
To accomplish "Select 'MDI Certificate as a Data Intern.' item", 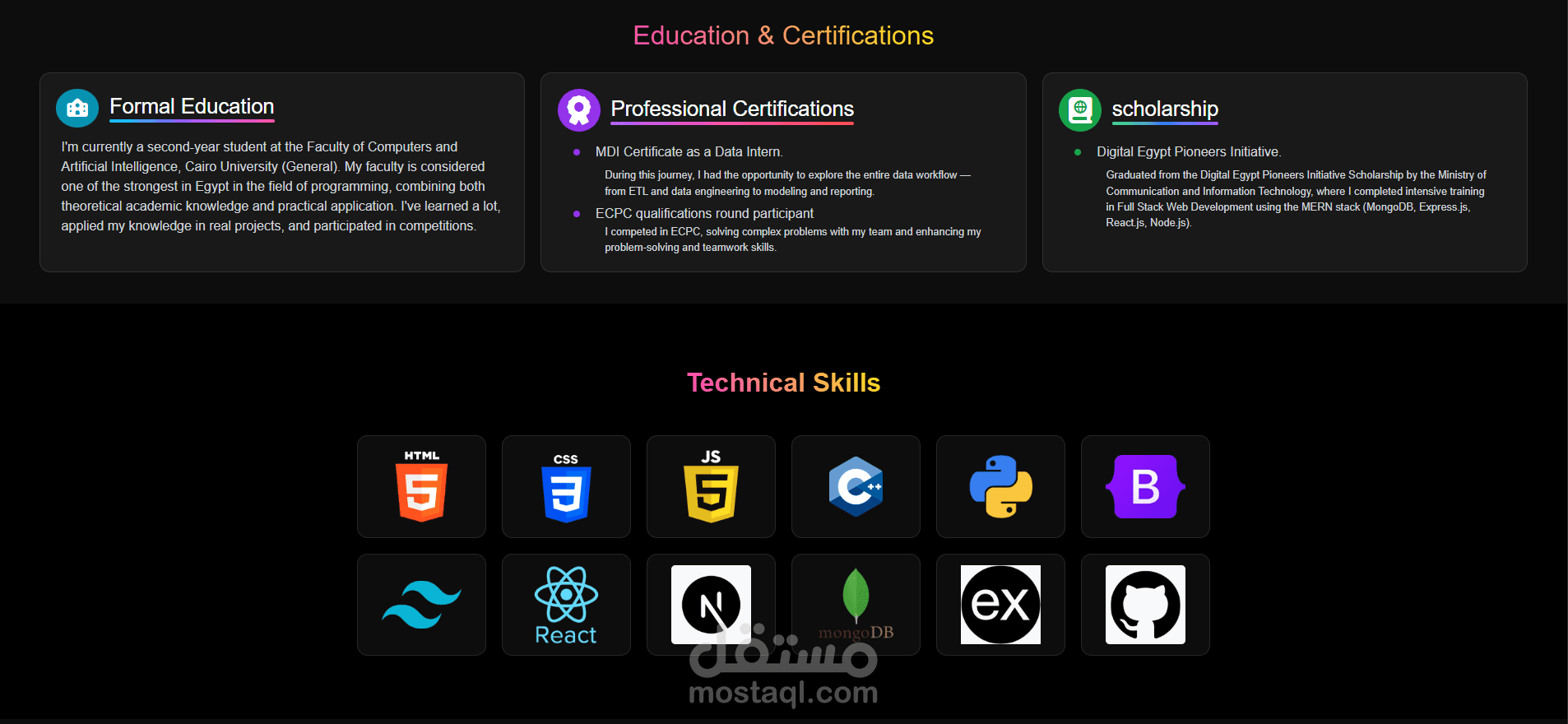I will pos(689,151).
